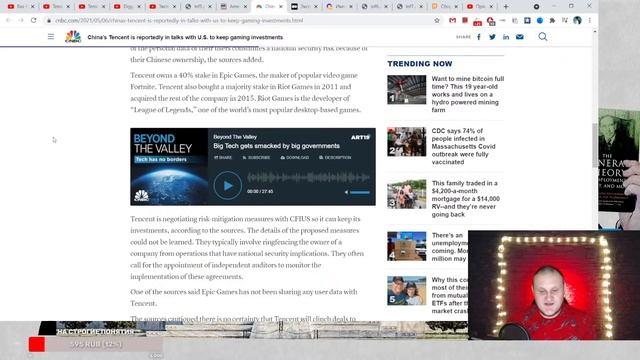Open trending story about $14,000 RV family
Image resolution: width=640 pixels, height=360 pixels.
click(466, 199)
